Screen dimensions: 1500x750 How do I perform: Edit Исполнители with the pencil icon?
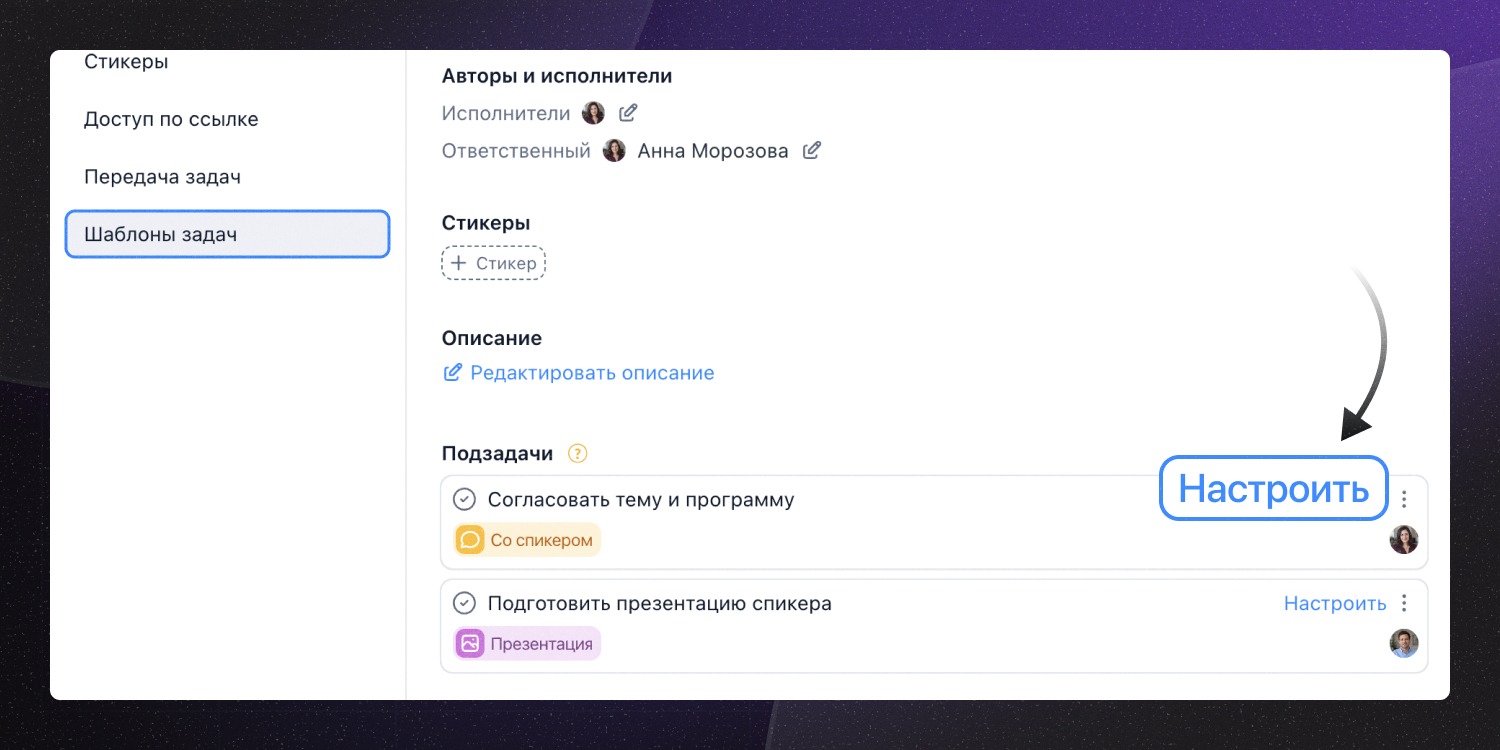(628, 113)
